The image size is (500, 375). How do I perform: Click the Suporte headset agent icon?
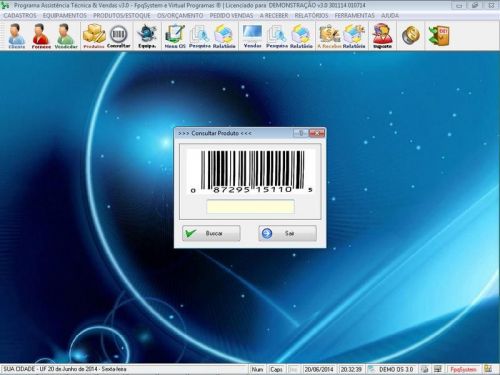(382, 36)
